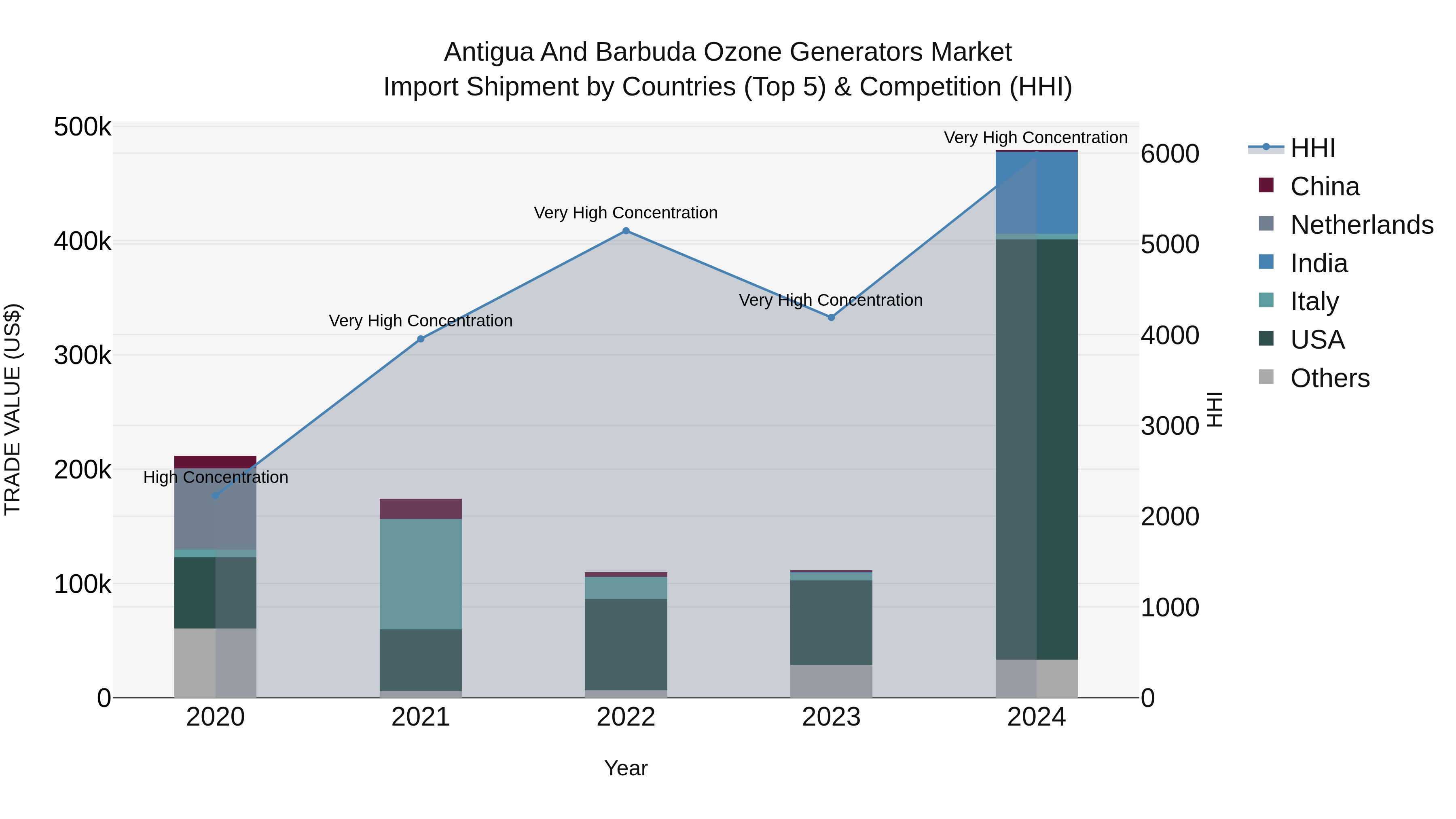Toggle India series in legend
This screenshot has width=1456, height=819.
pyautogui.click(x=1304, y=263)
